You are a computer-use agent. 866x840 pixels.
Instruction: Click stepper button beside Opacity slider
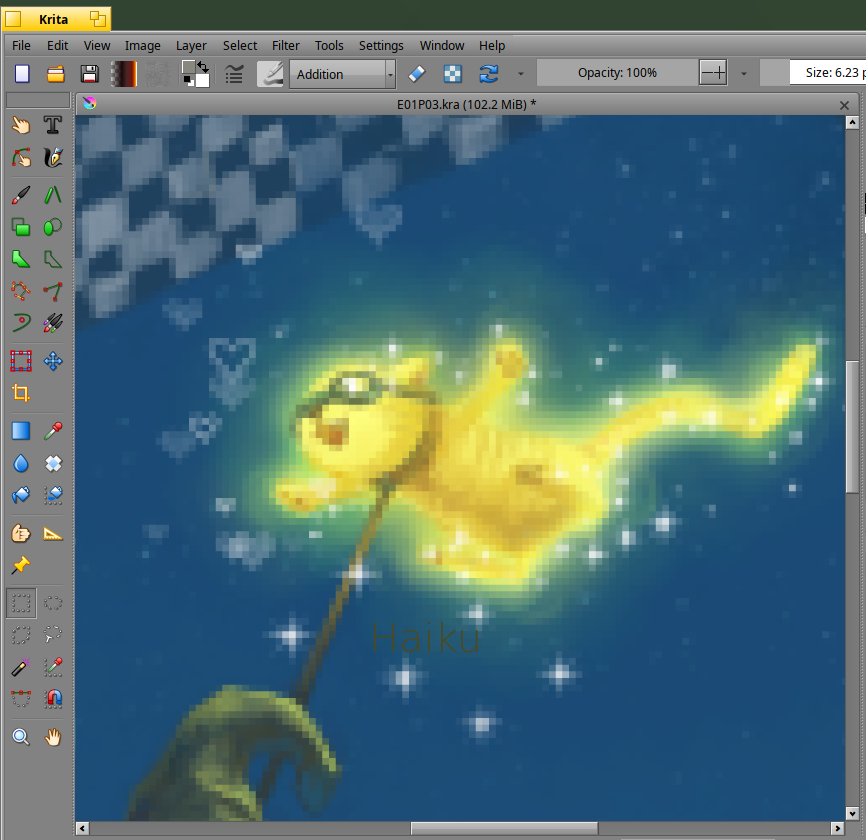(713, 72)
